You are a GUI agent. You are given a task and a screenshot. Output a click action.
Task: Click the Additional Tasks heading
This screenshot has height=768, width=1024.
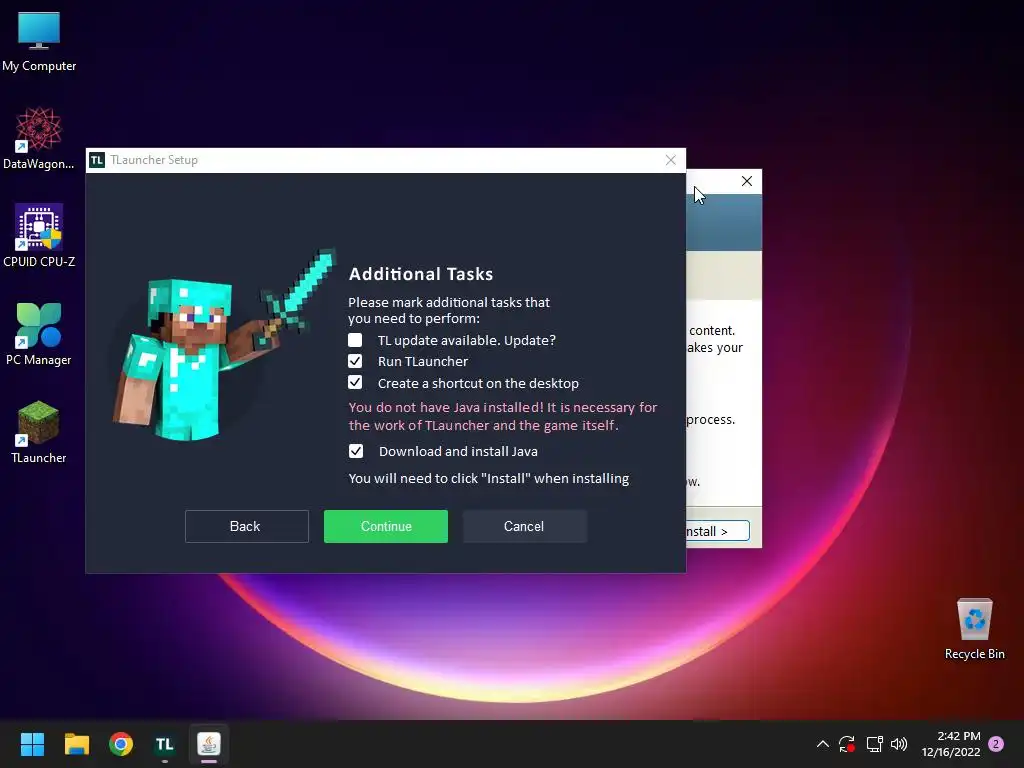pos(421,274)
